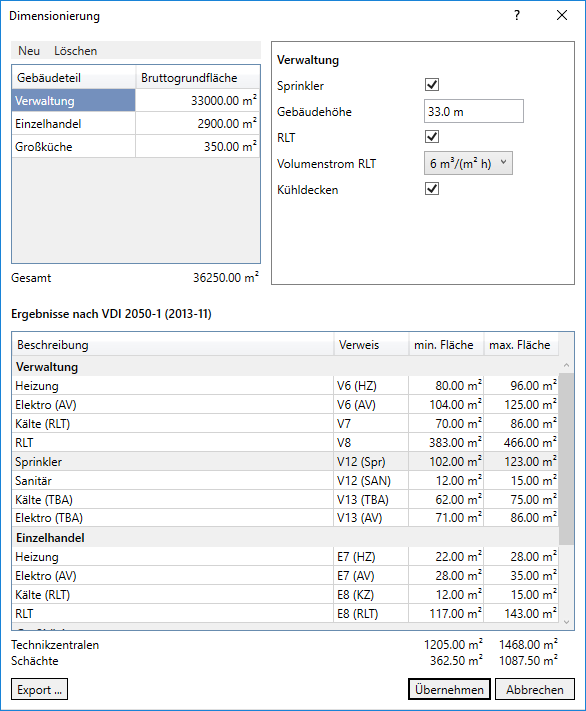The height and width of the screenshot is (711, 586).
Task: Confirm with the Übernehmen button
Action: 449,689
